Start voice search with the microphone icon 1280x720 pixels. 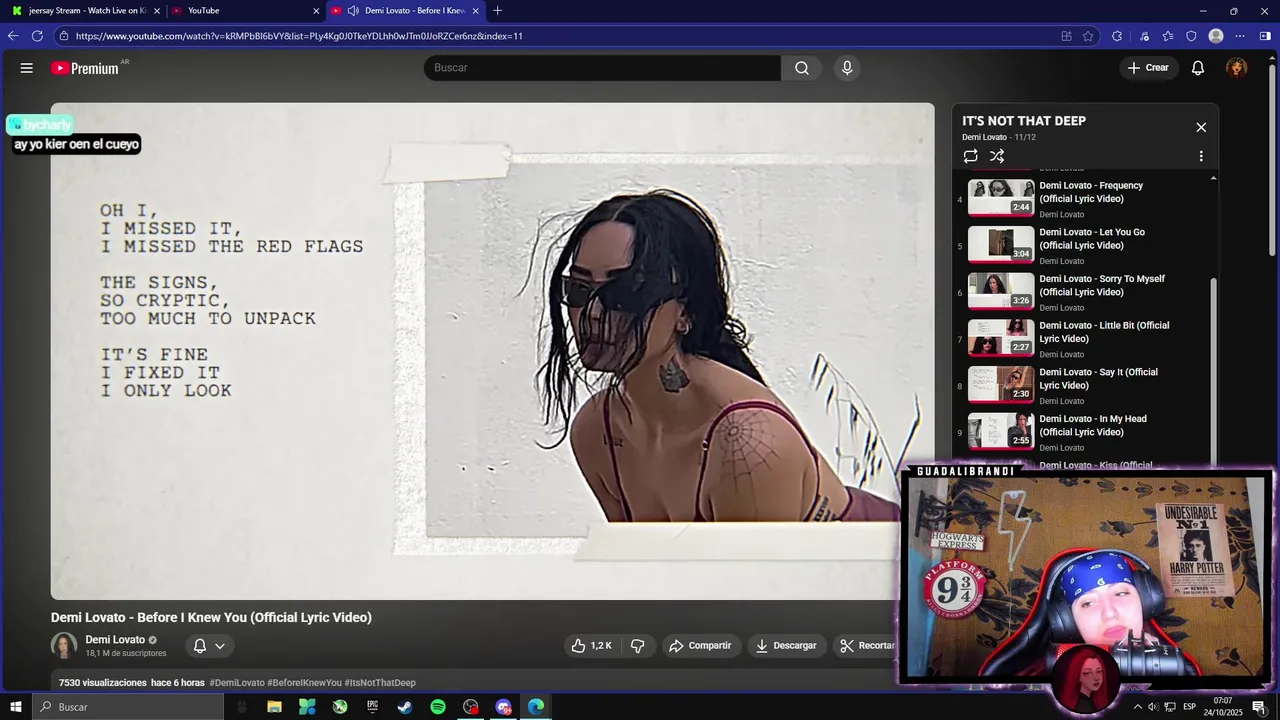coord(847,68)
